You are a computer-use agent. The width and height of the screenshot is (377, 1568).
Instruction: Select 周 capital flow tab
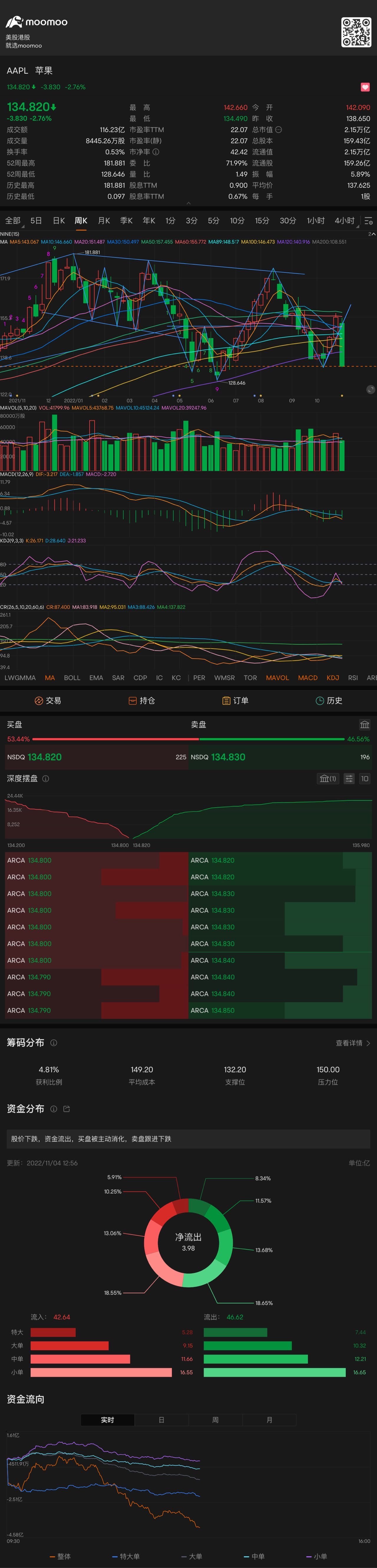215,1419
